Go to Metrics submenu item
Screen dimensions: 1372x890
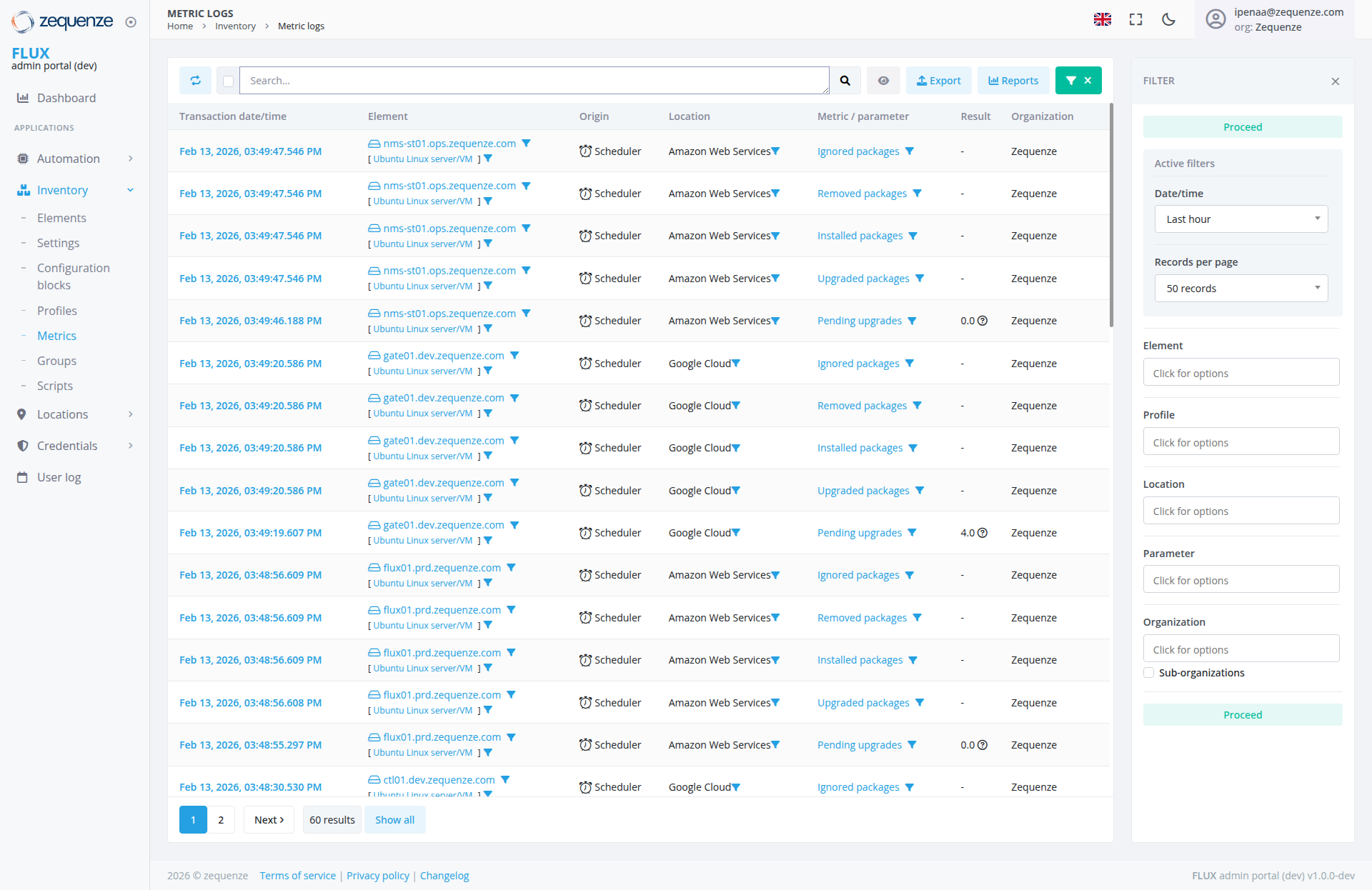coord(56,336)
